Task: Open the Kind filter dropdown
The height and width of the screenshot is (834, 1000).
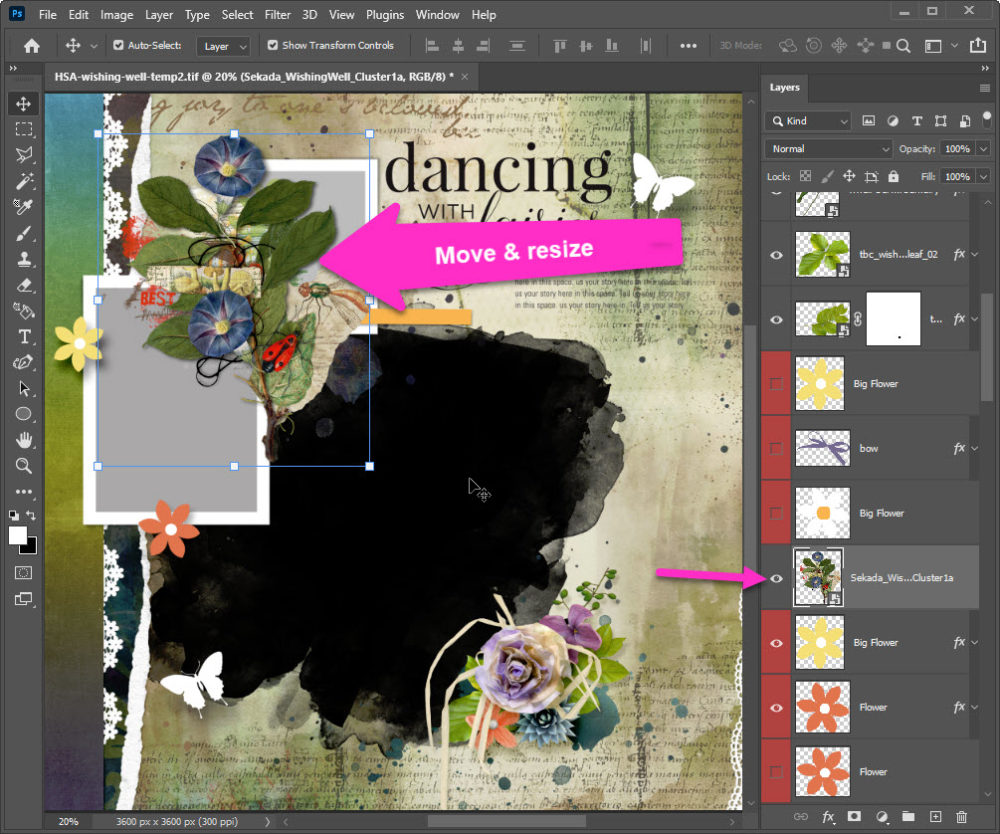Action: click(x=808, y=121)
